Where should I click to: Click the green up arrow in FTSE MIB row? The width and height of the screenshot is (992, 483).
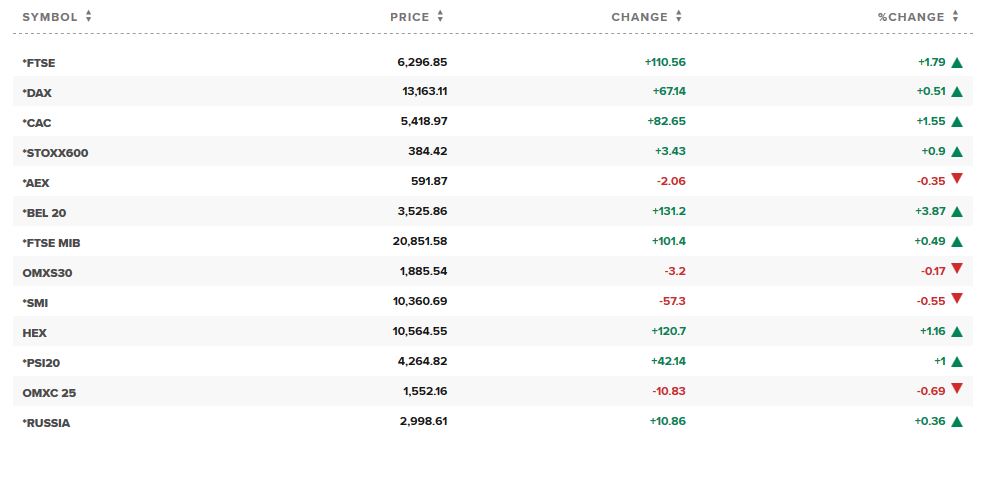tap(957, 241)
